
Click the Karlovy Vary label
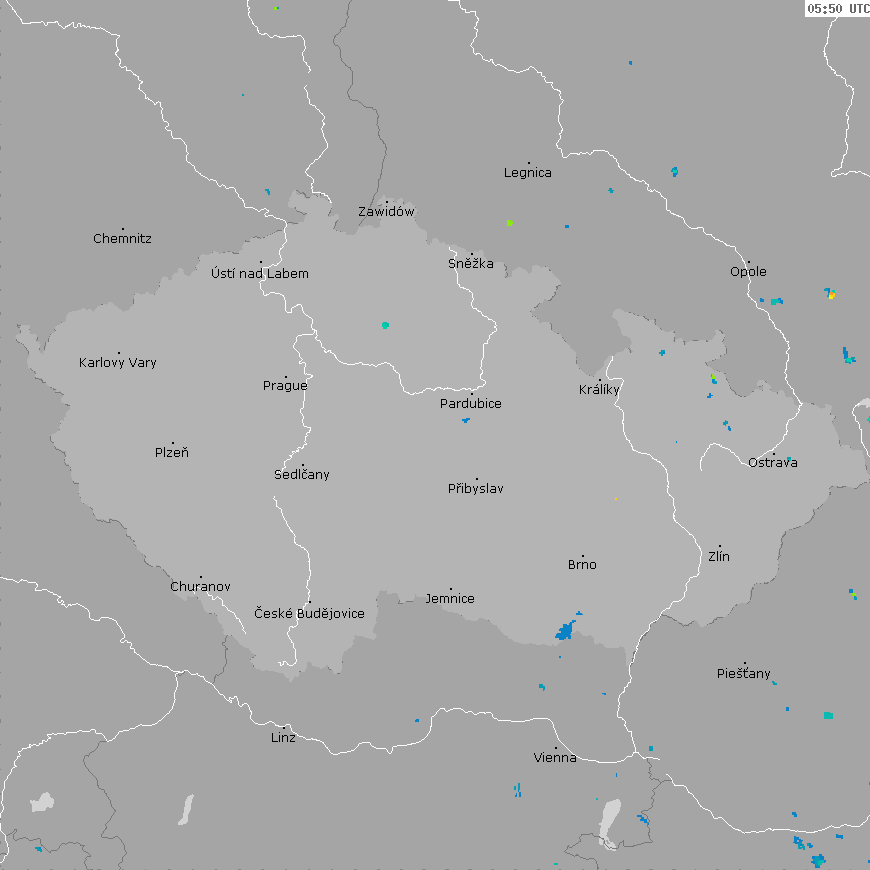click(118, 363)
